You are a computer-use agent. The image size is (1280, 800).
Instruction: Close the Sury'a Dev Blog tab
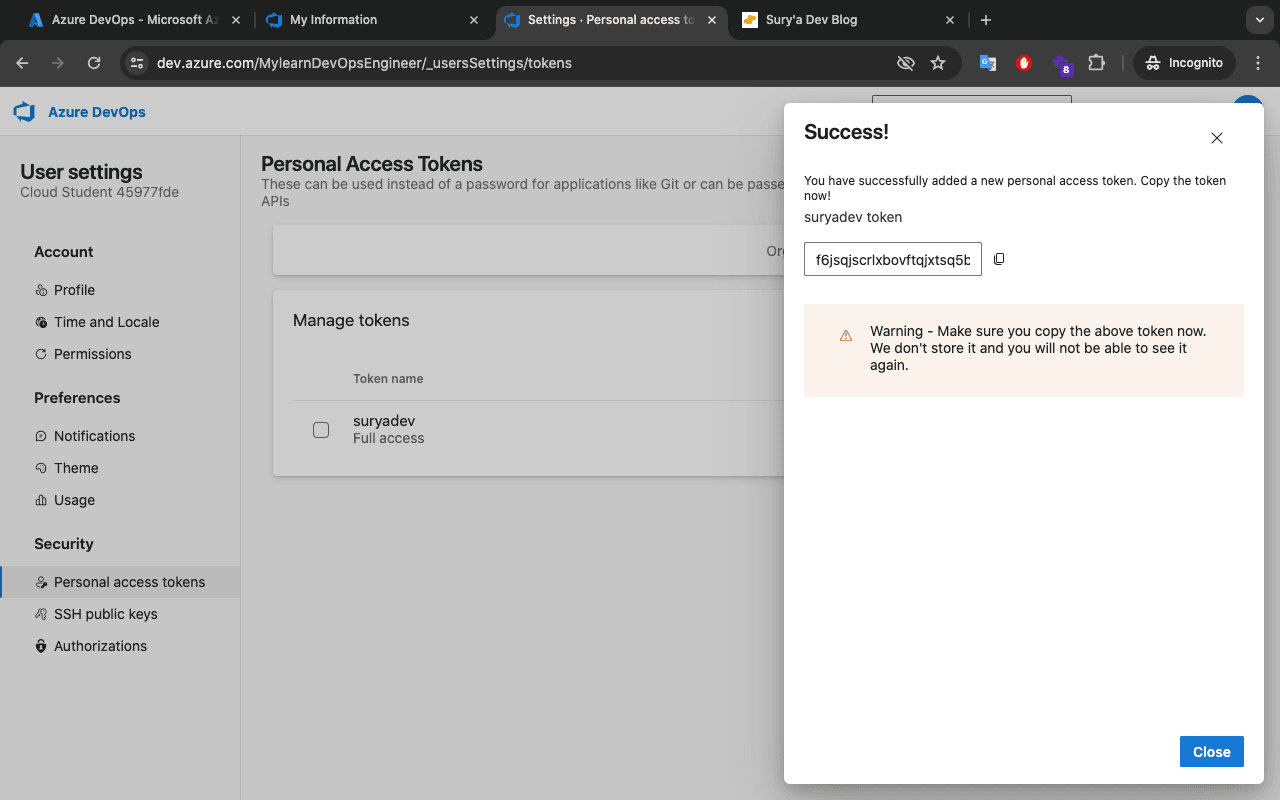950,20
